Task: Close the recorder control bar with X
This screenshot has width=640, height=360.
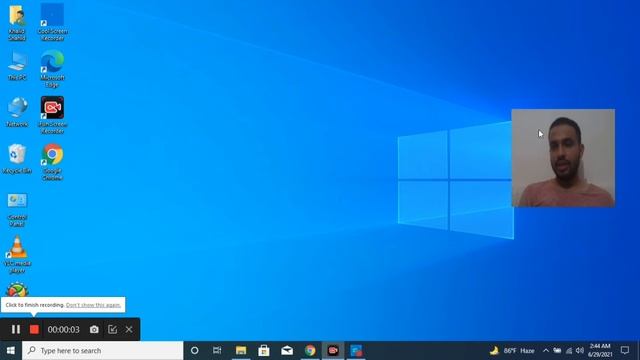Action: point(129,329)
